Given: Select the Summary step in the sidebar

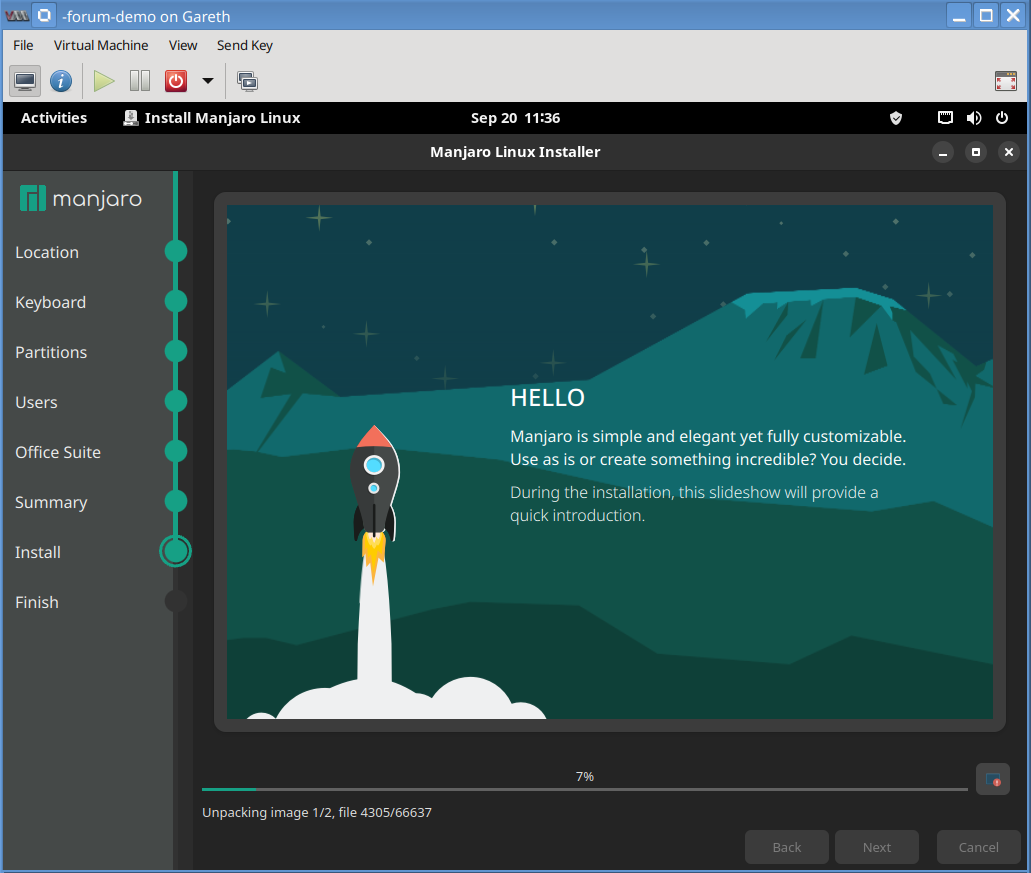Looking at the screenshot, I should click(51, 502).
